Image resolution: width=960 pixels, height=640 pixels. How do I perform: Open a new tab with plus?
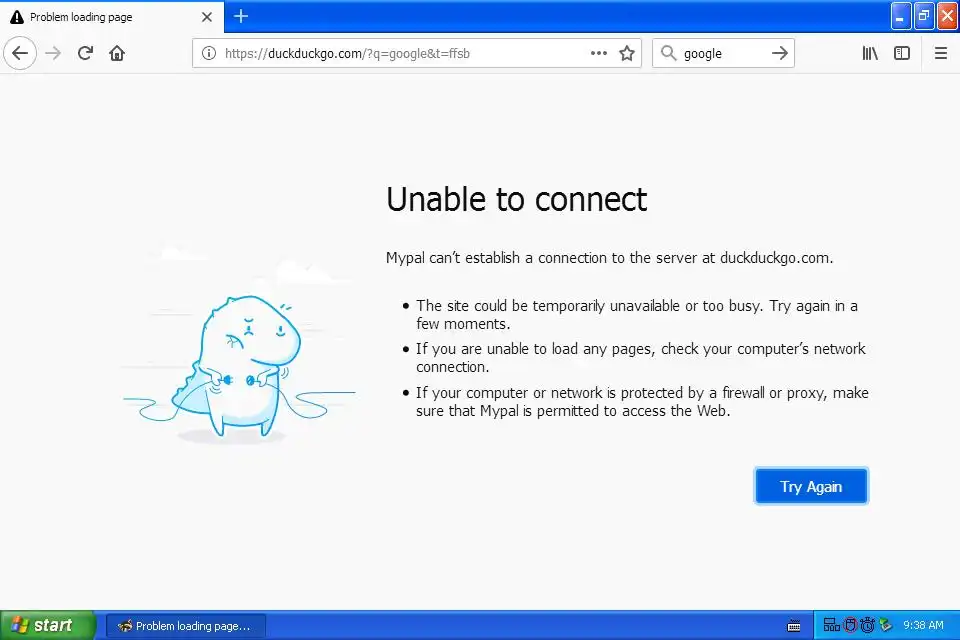(241, 17)
